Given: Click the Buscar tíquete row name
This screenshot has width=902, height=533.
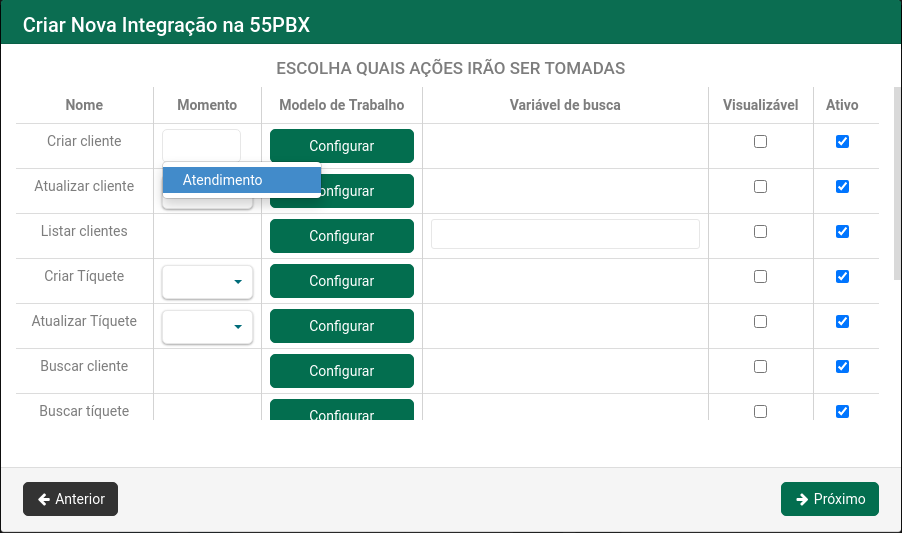Looking at the screenshot, I should click(84, 411).
